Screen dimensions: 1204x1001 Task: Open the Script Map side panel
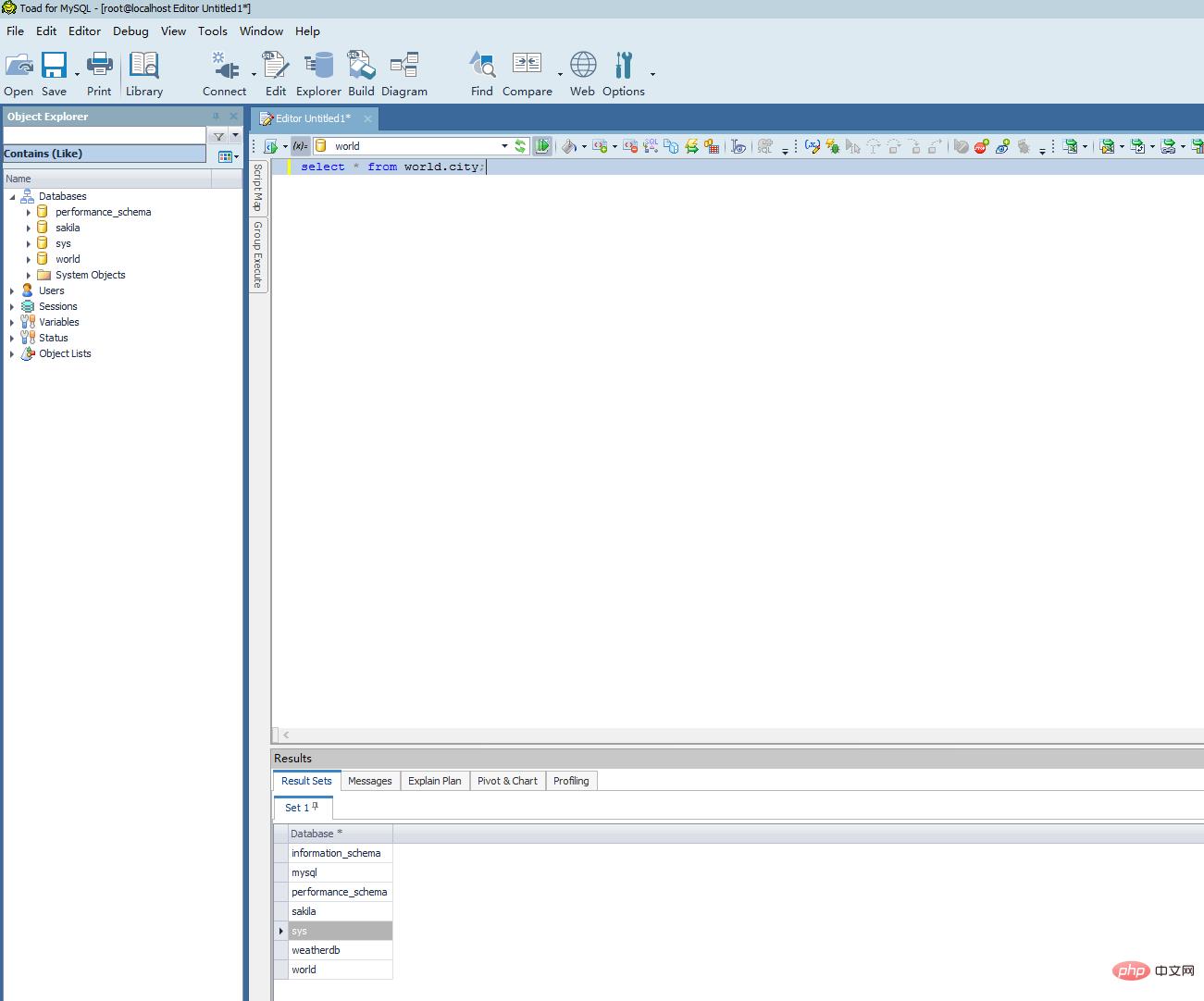pos(258,188)
